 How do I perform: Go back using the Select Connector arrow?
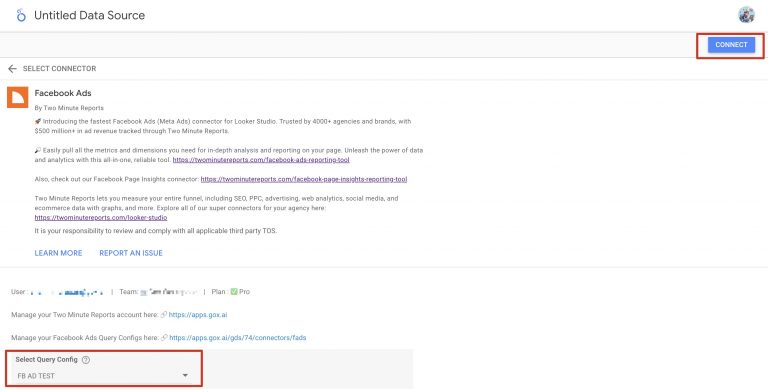click(12, 69)
